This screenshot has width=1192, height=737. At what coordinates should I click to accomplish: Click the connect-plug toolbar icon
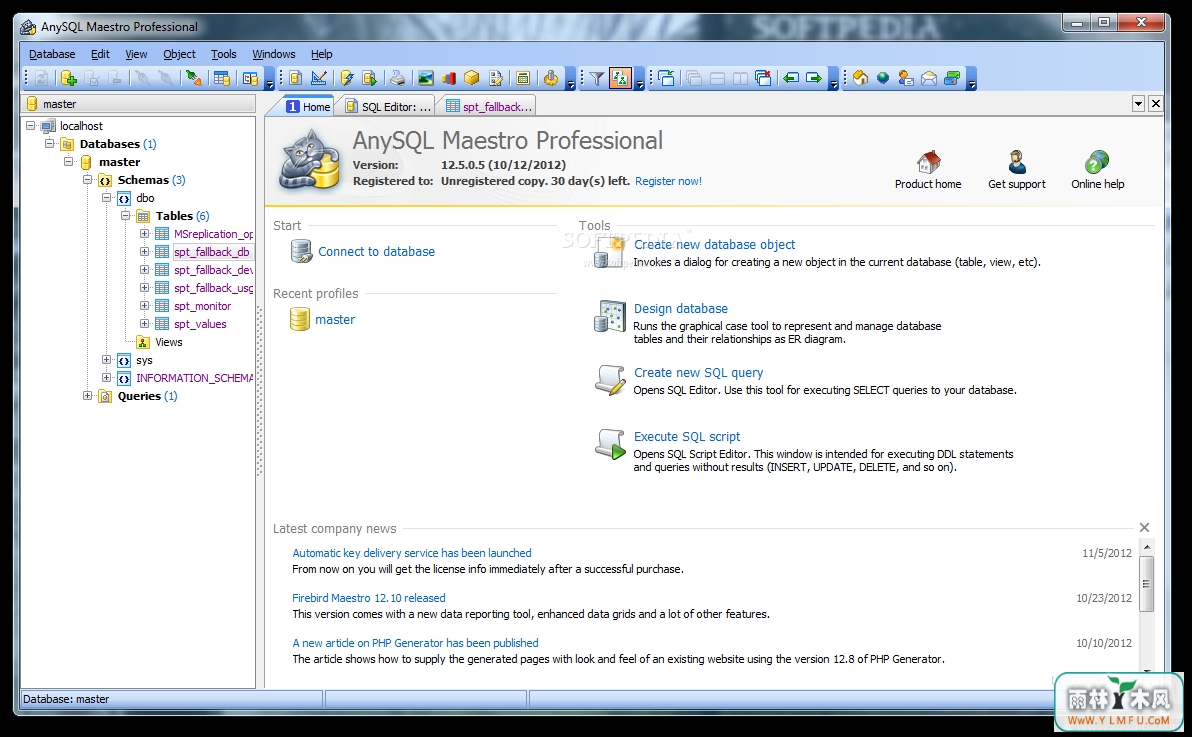(x=194, y=78)
